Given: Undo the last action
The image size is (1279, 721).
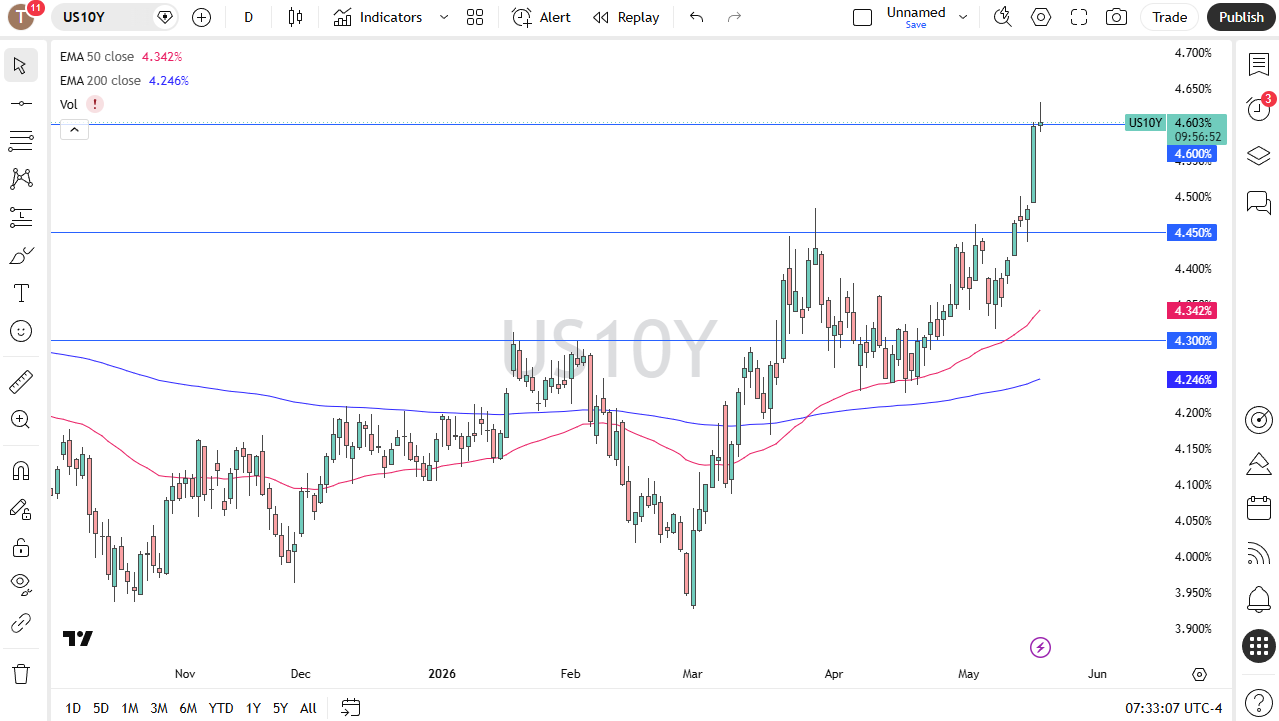Looking at the screenshot, I should [697, 17].
